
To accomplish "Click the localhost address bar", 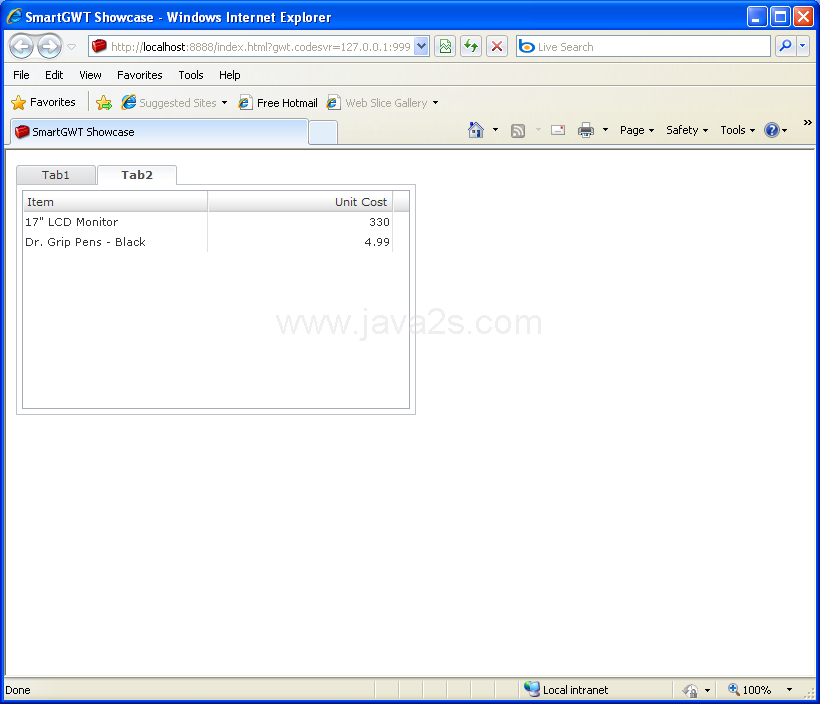I will click(252, 47).
